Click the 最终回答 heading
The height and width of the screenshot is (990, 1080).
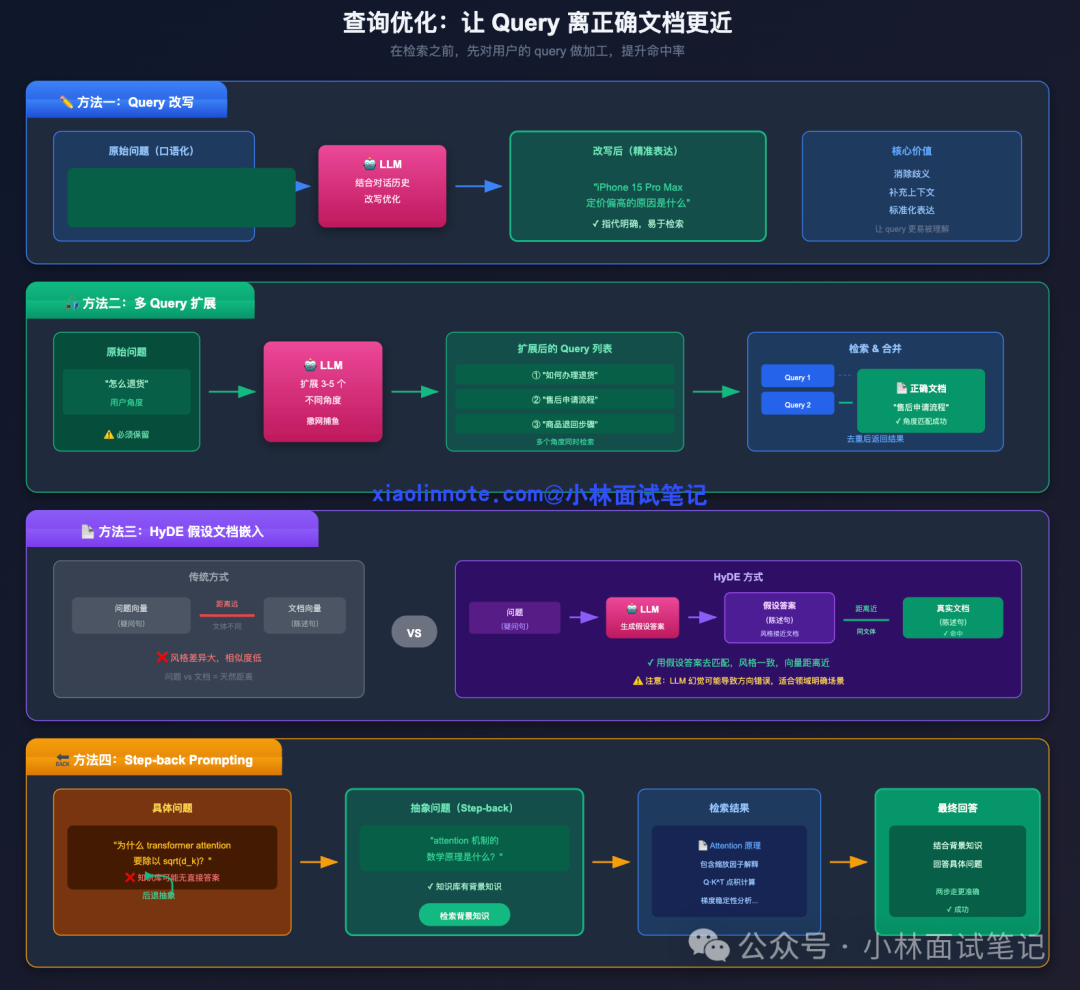click(x=957, y=807)
